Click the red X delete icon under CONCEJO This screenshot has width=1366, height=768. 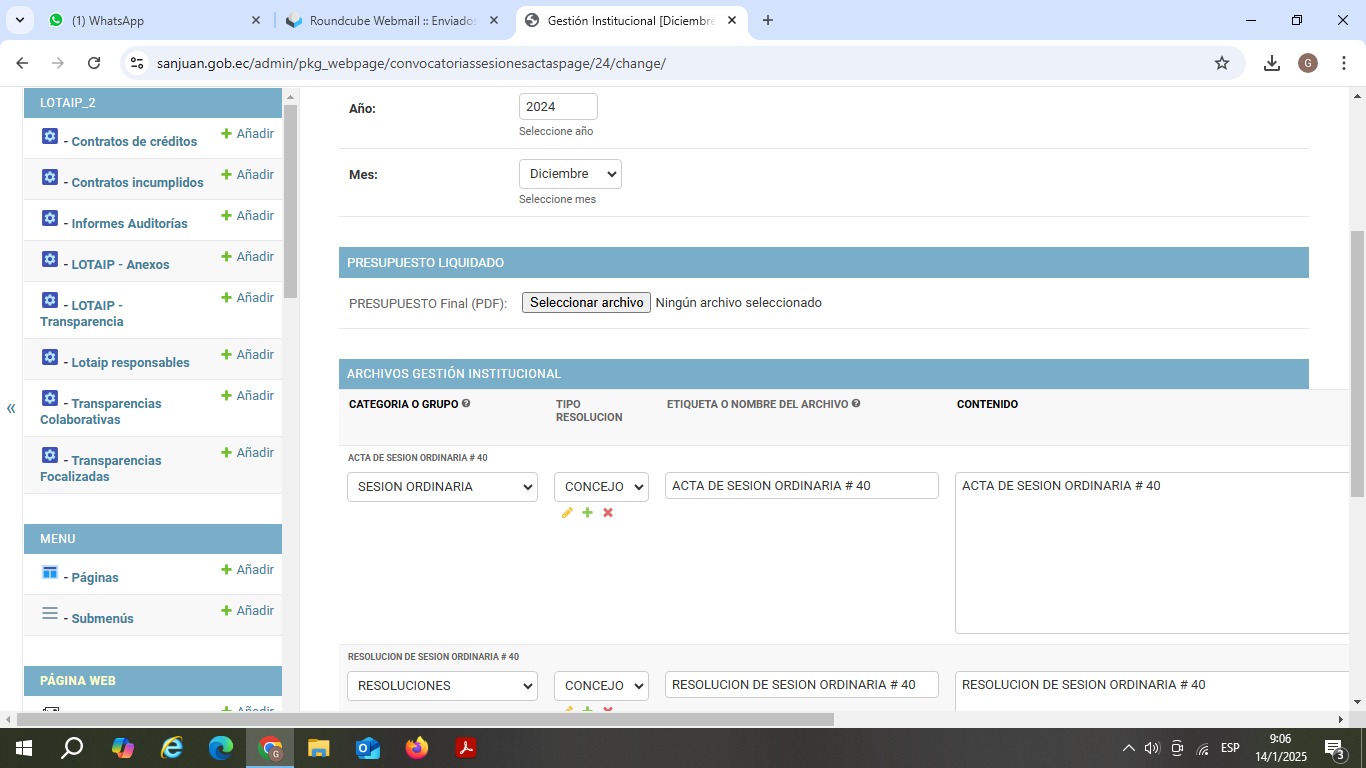coord(608,513)
